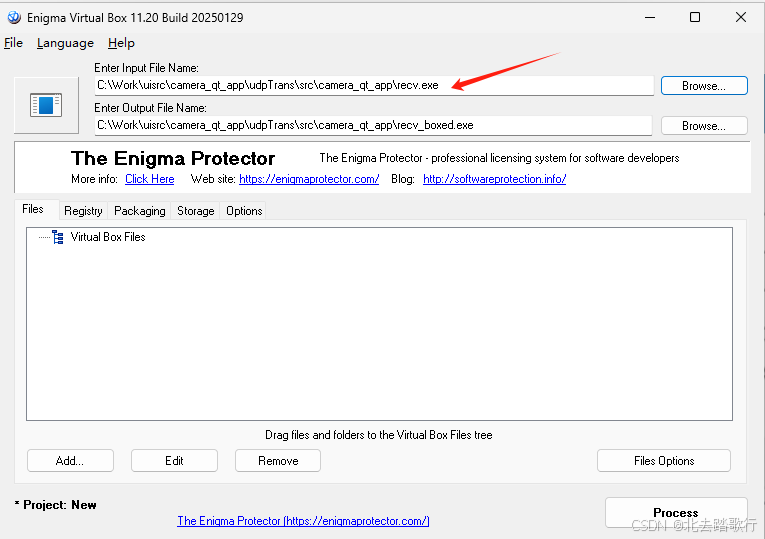Open the File menu
Viewport: 765px width, 539px height.
[13, 43]
